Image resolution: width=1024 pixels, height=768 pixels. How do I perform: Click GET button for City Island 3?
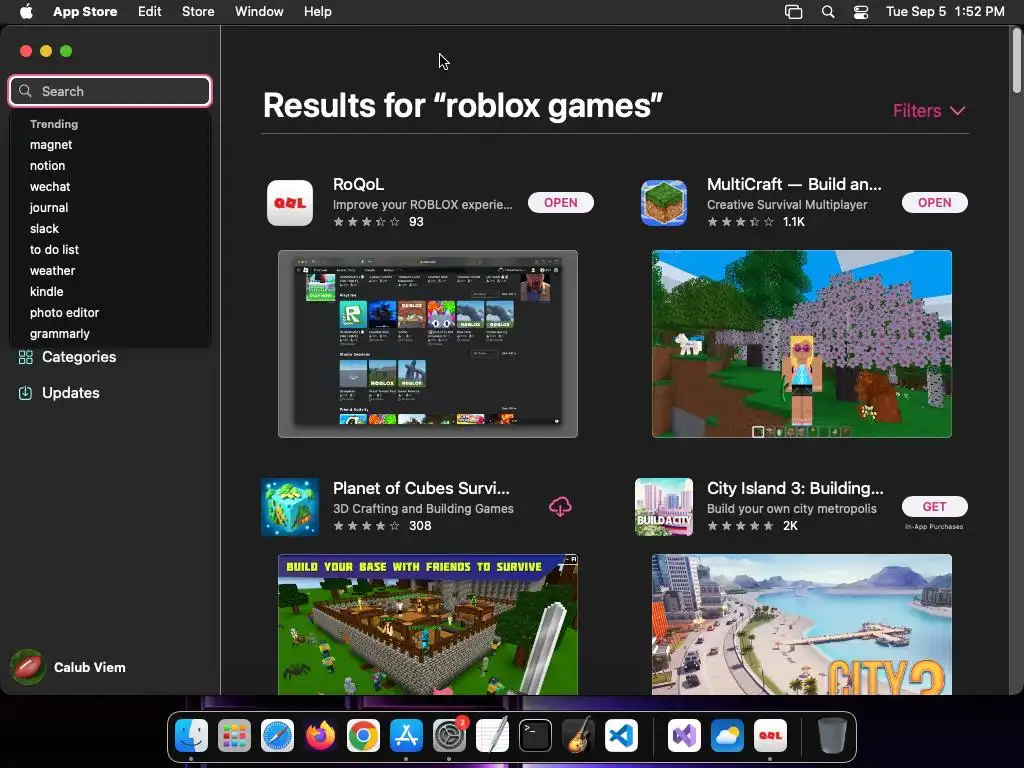click(x=935, y=507)
